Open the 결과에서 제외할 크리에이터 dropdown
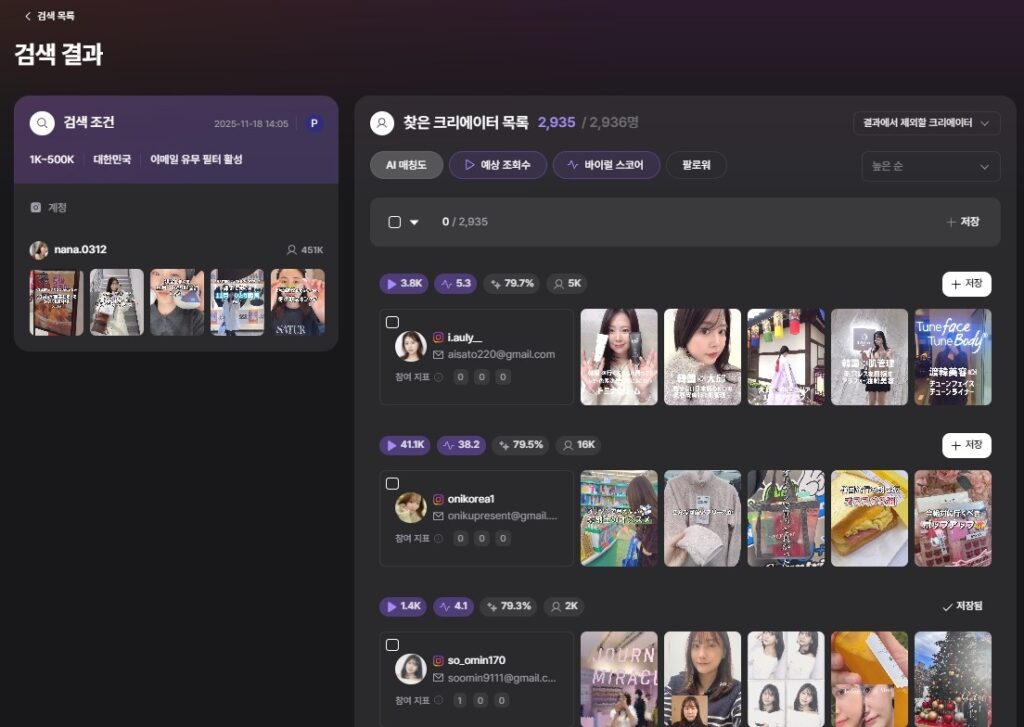Screen dimensions: 1024x727 click(927, 123)
